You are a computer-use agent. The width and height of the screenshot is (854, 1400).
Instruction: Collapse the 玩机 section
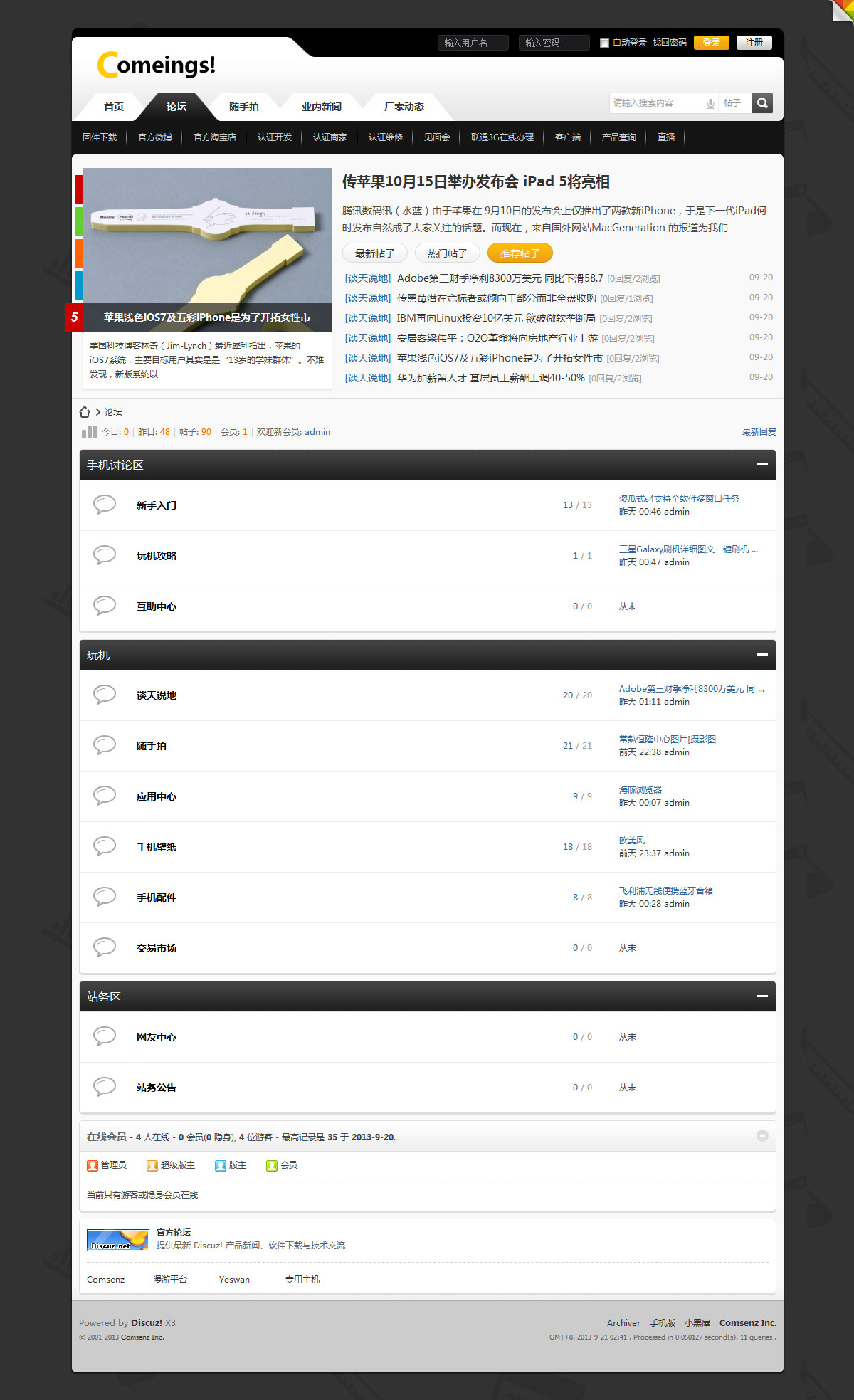click(x=762, y=655)
